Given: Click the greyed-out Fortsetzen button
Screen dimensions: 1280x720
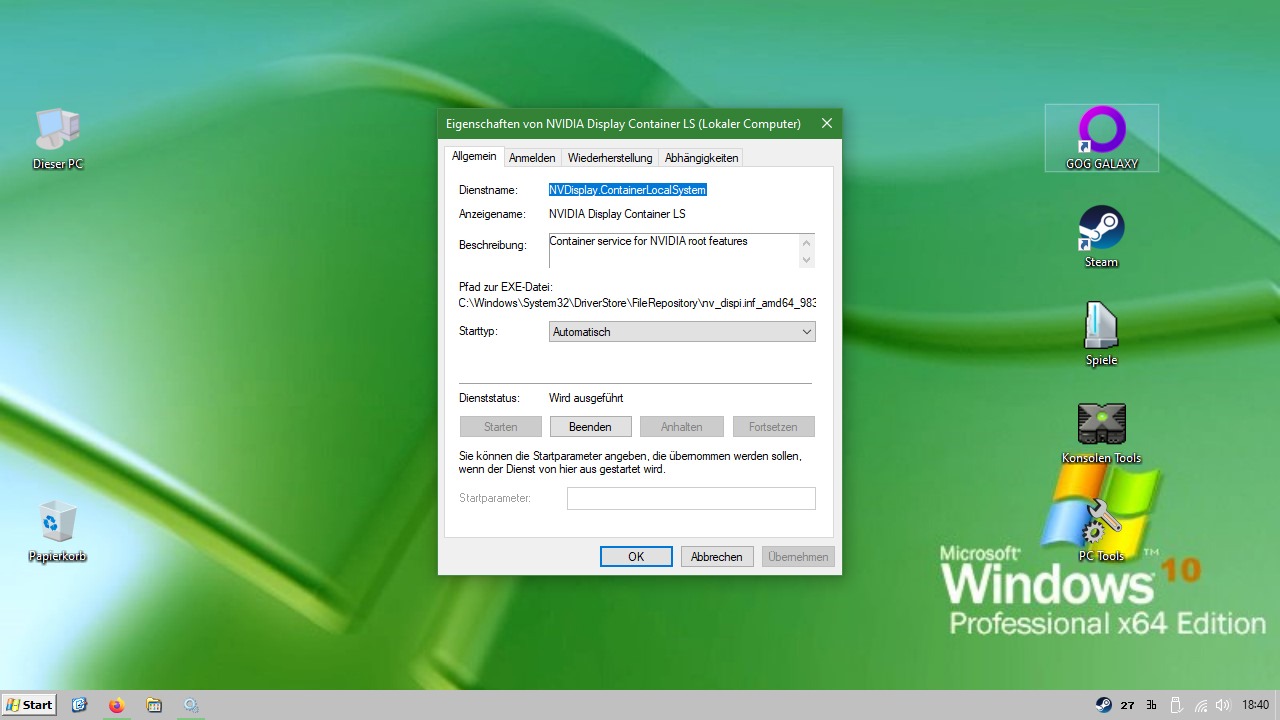Looking at the screenshot, I should click(773, 427).
